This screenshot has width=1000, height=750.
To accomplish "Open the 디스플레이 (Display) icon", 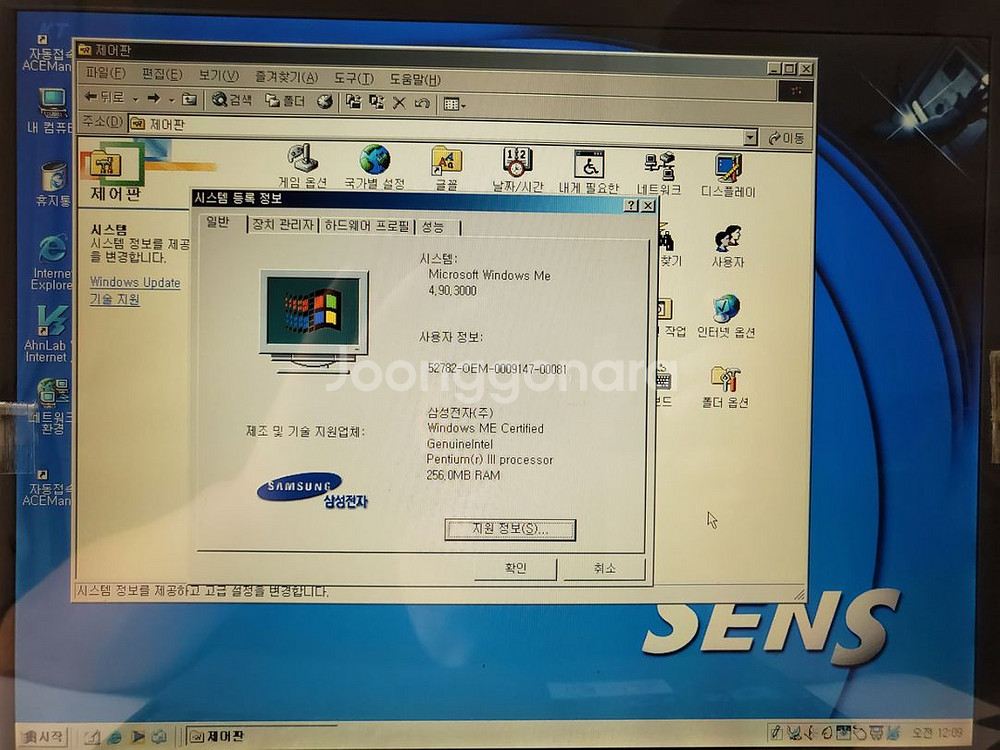I will [x=728, y=167].
